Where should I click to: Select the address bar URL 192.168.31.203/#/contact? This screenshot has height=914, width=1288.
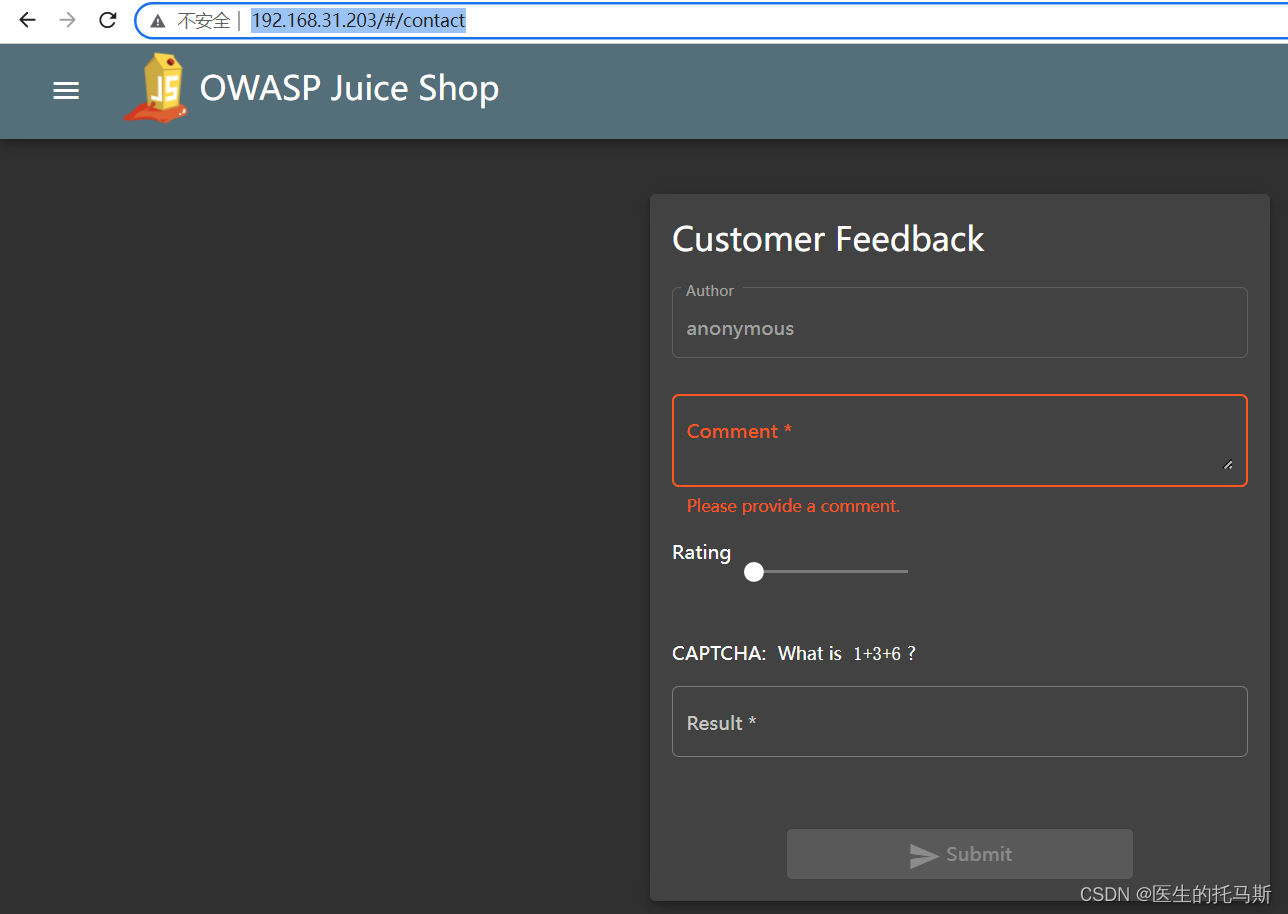coord(358,20)
